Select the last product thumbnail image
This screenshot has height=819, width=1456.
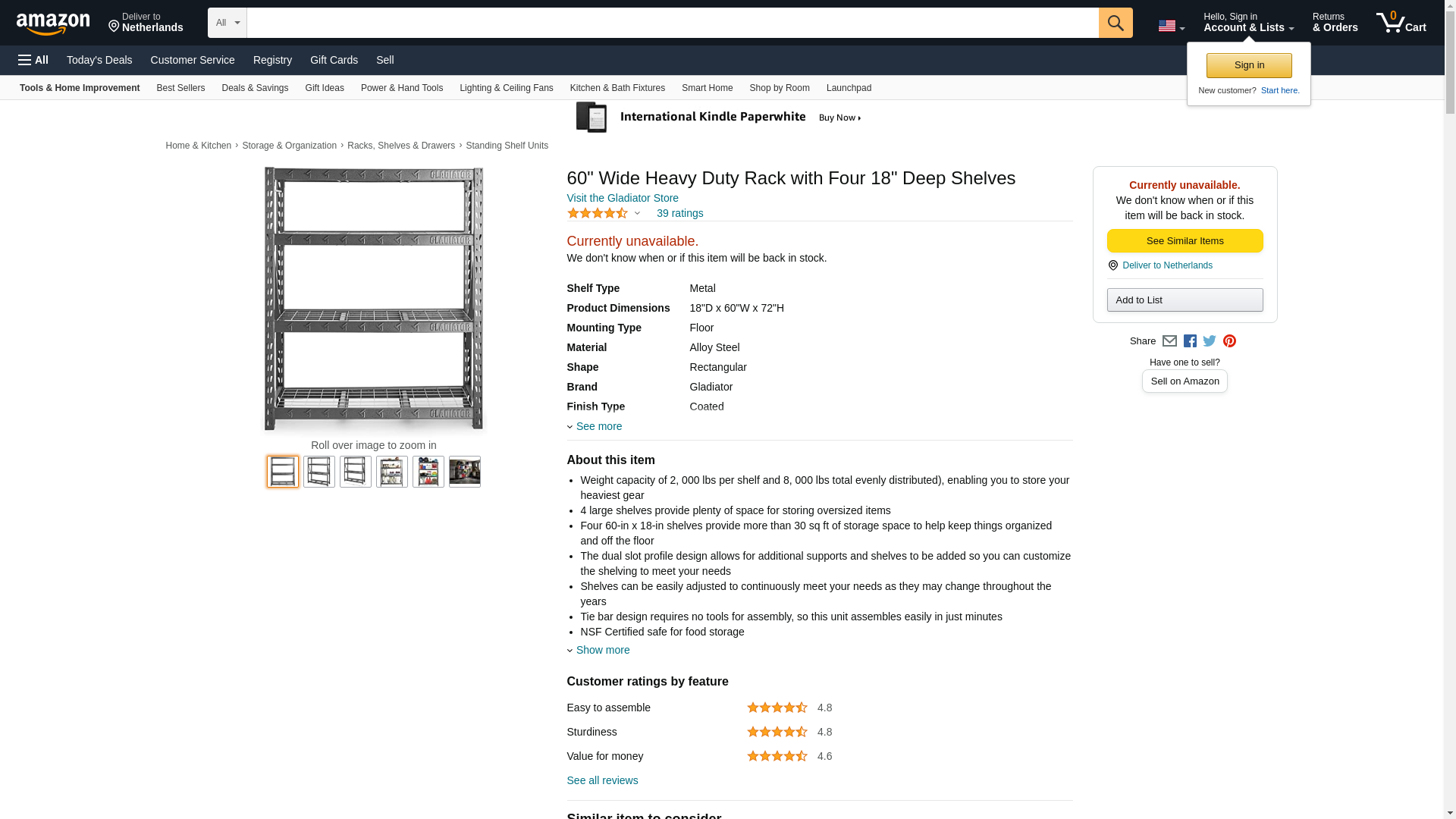[x=464, y=472]
